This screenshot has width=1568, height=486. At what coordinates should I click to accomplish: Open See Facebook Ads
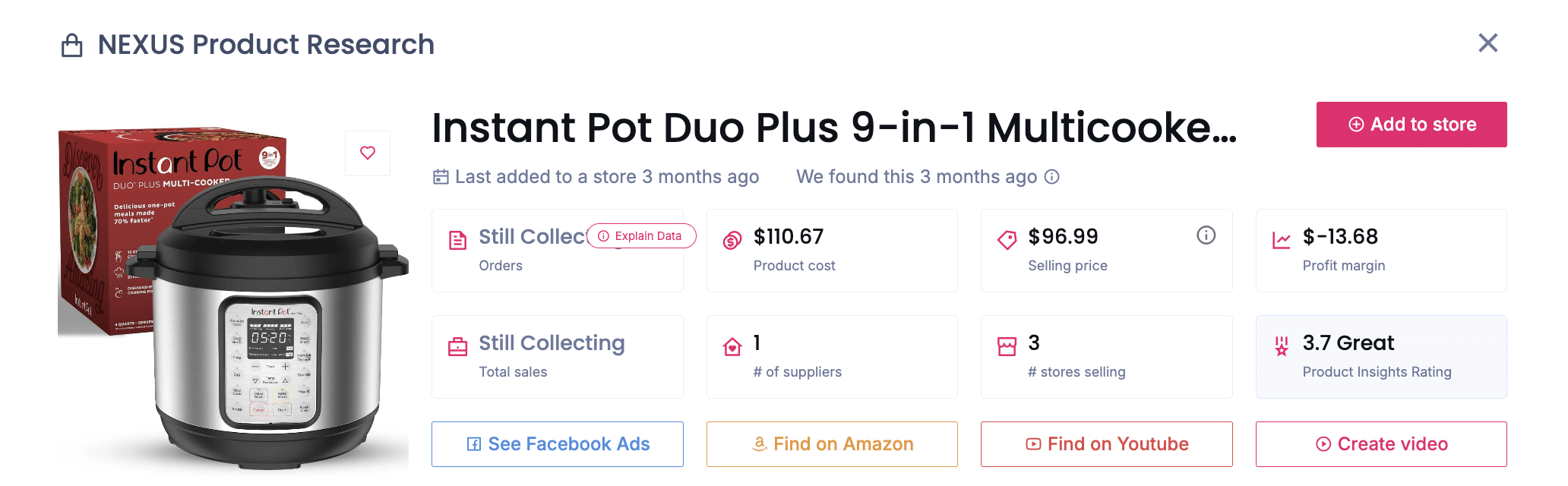pos(558,444)
